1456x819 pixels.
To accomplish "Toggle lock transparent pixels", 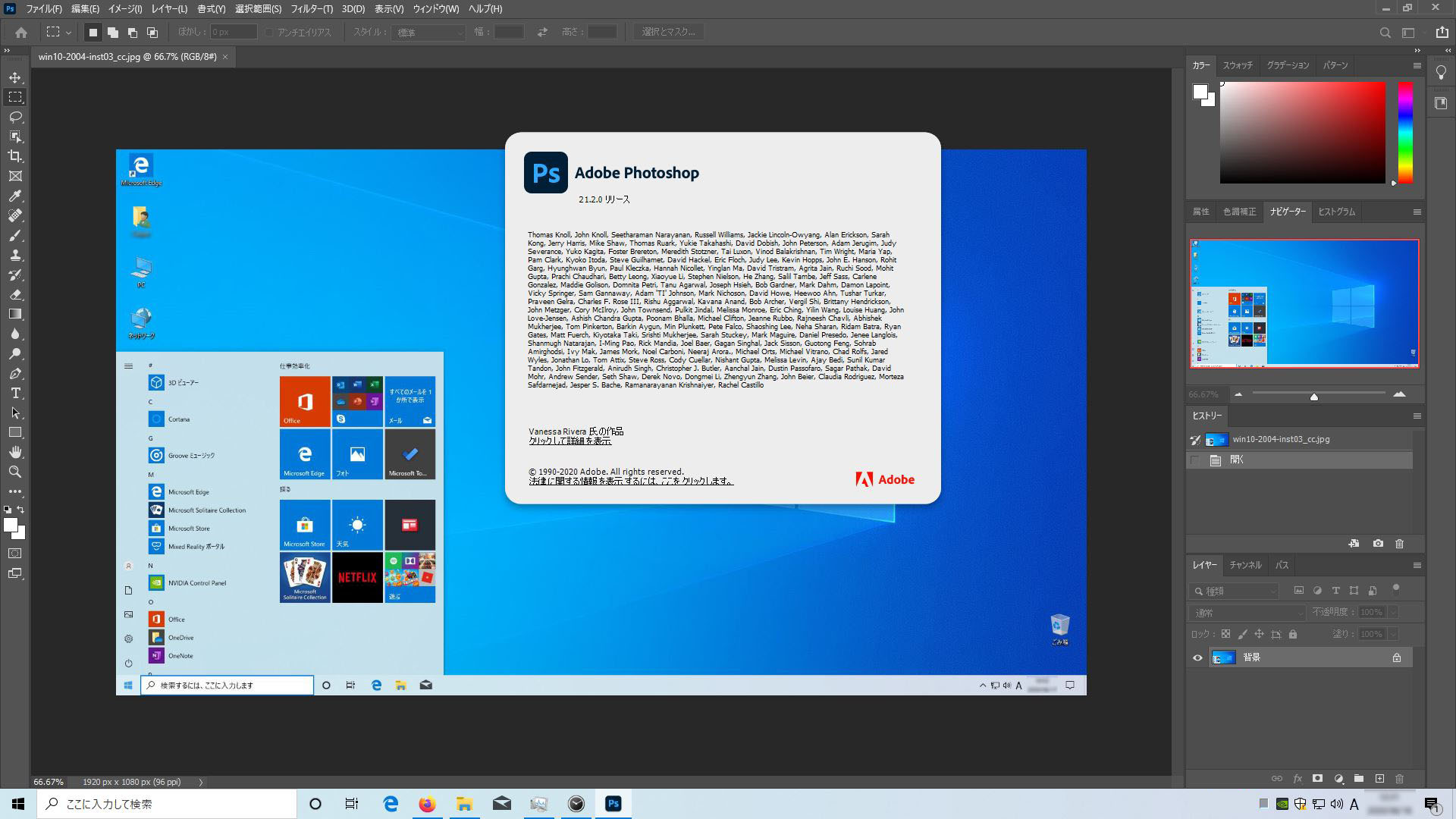I will click(x=1225, y=634).
